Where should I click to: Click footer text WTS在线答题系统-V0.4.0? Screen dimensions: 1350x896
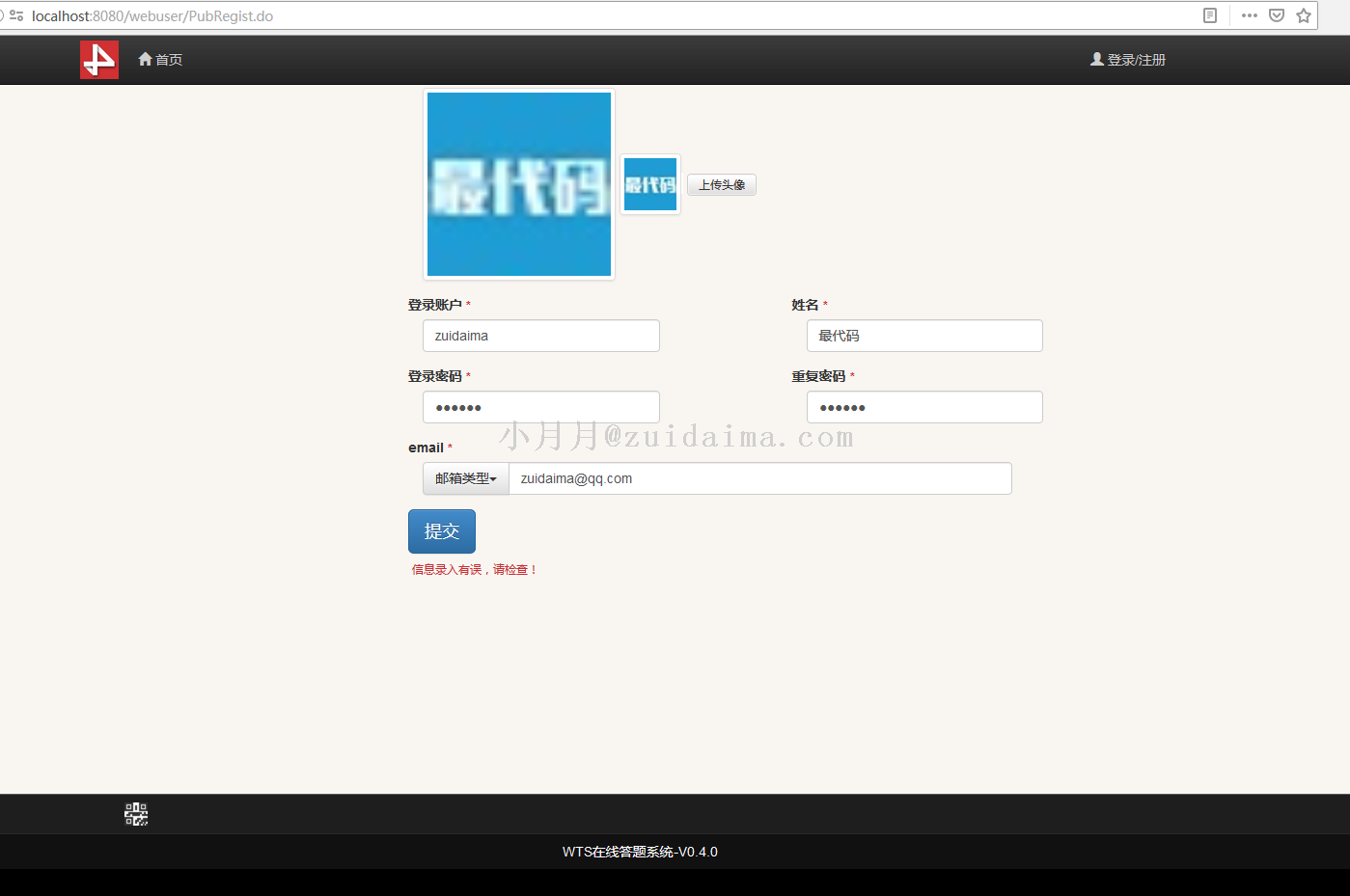(x=640, y=852)
